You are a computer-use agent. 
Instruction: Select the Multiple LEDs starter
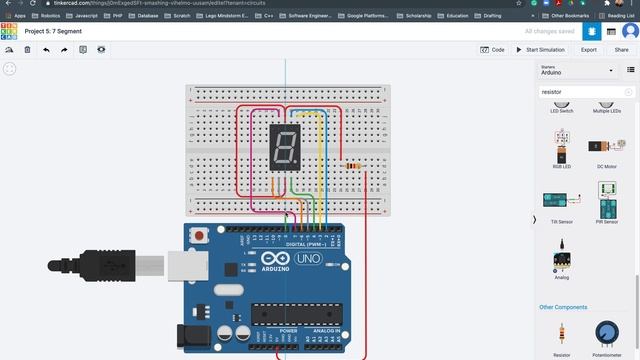click(x=607, y=107)
